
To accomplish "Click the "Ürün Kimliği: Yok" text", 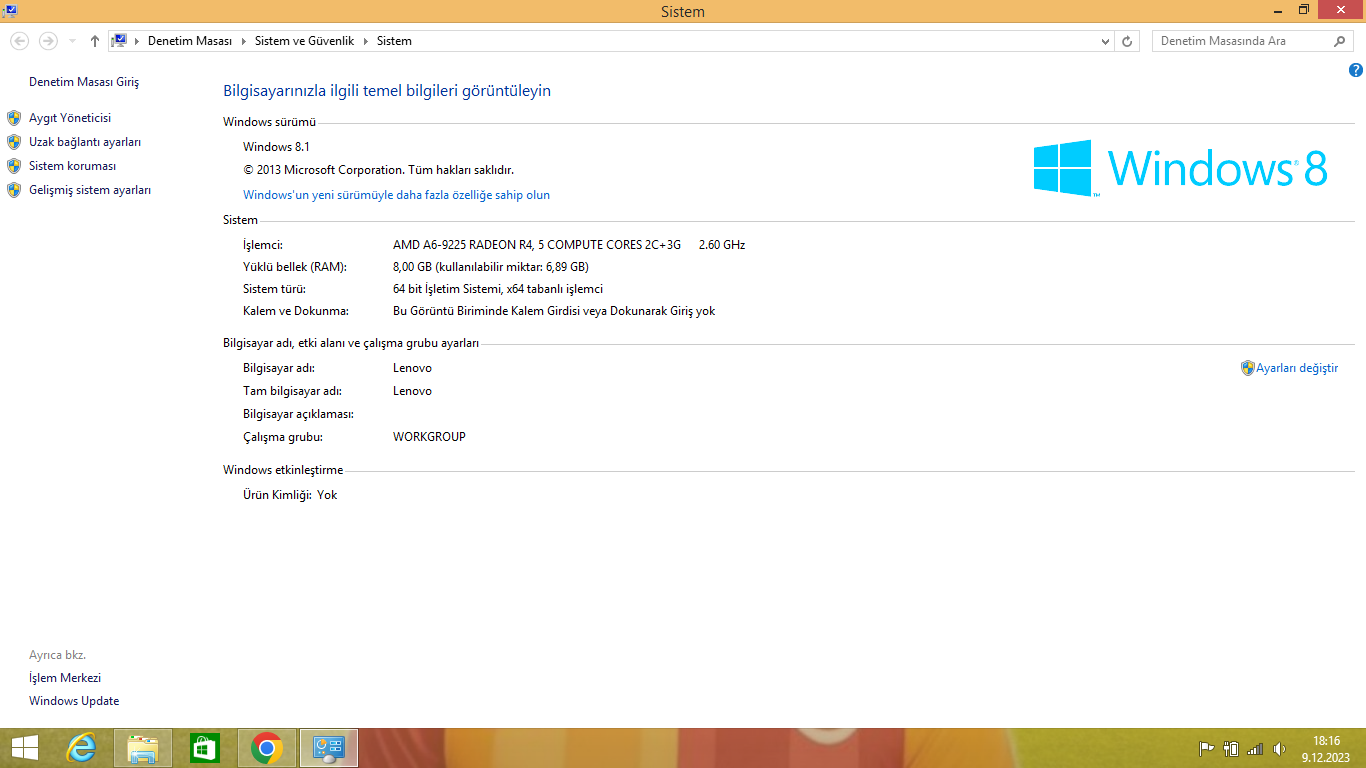I will (x=290, y=495).
